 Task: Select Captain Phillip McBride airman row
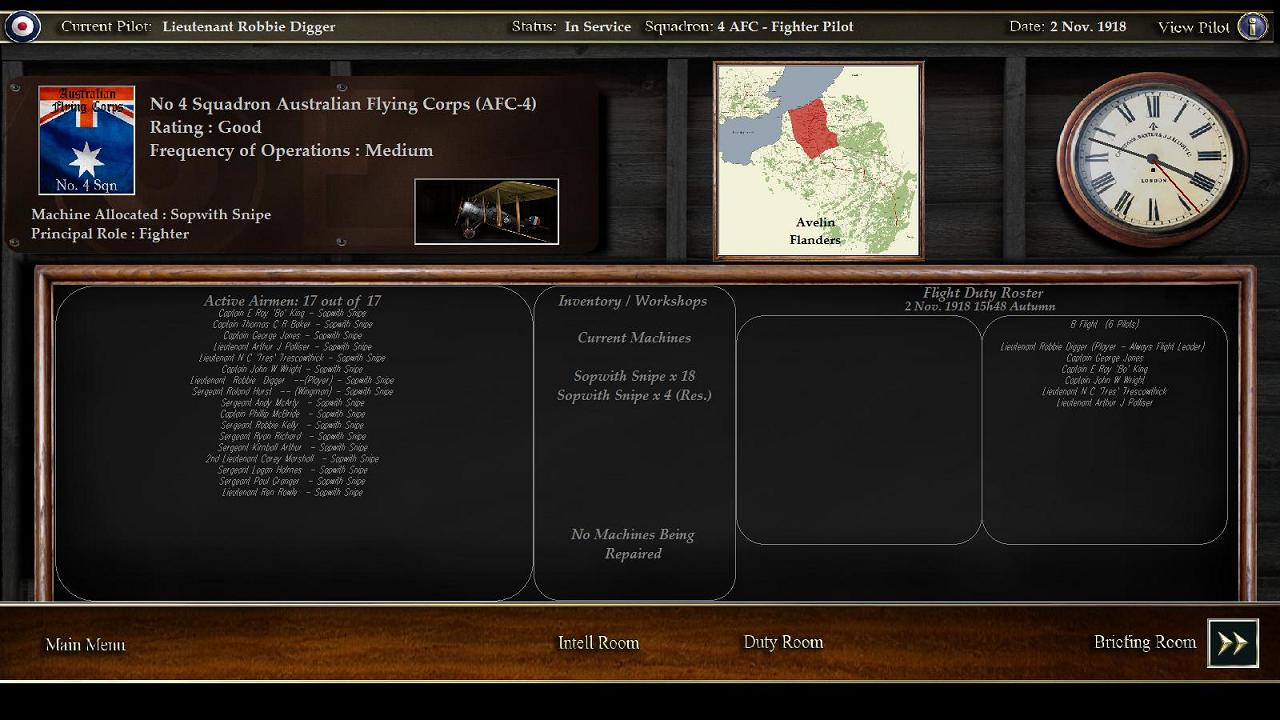pyautogui.click(x=292, y=414)
